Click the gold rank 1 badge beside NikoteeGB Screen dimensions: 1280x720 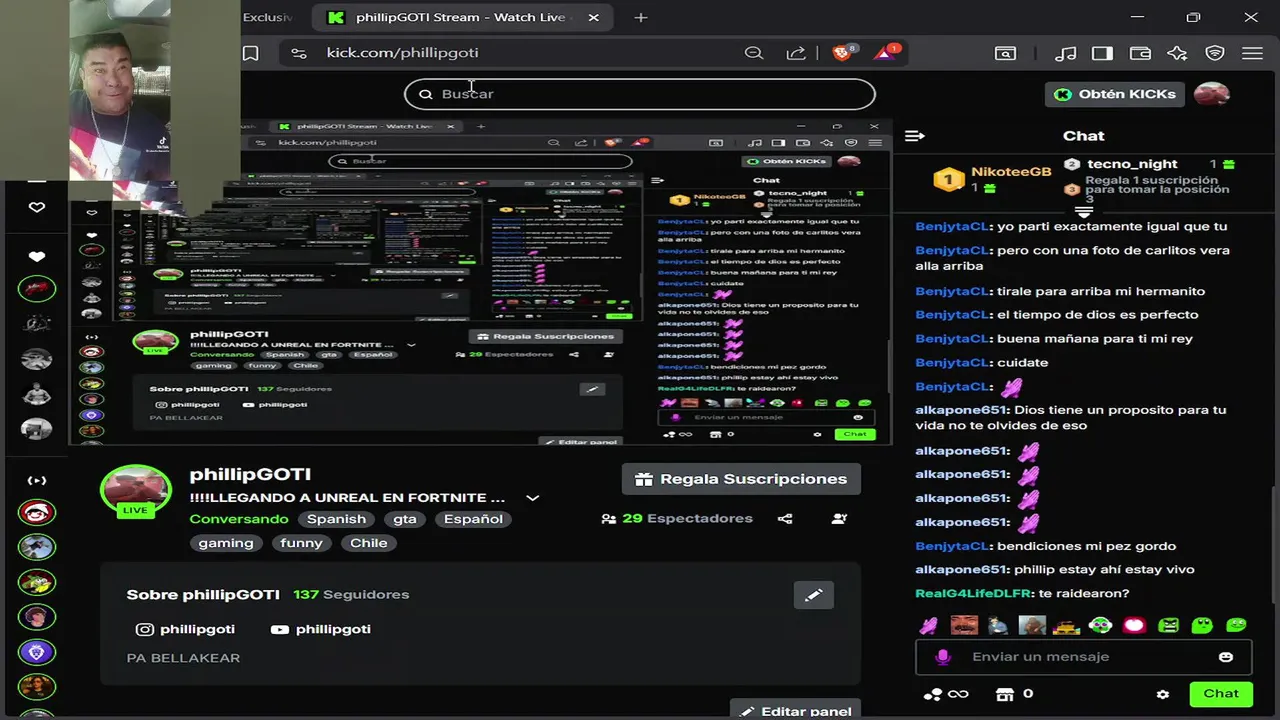pyautogui.click(x=948, y=180)
